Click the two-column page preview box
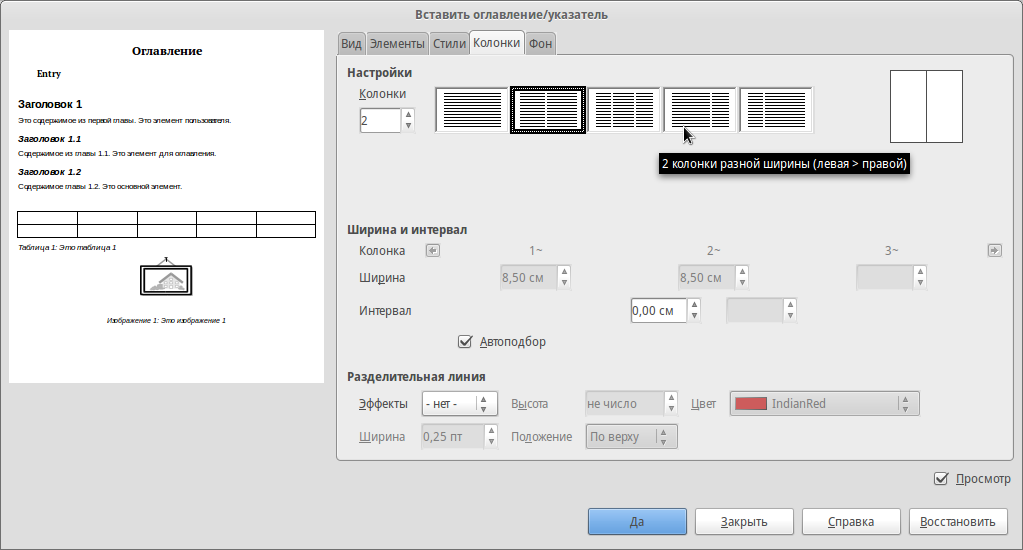 tap(926, 106)
